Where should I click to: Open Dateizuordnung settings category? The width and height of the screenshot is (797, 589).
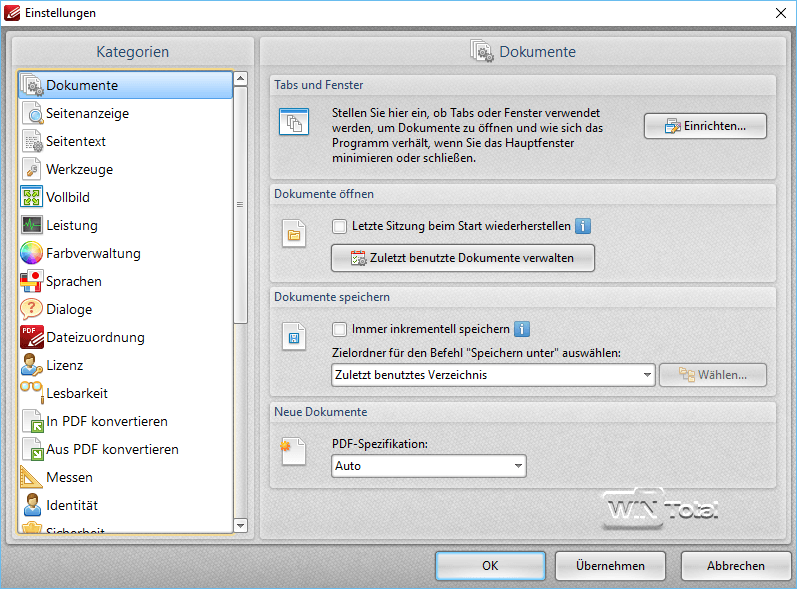tap(126, 337)
